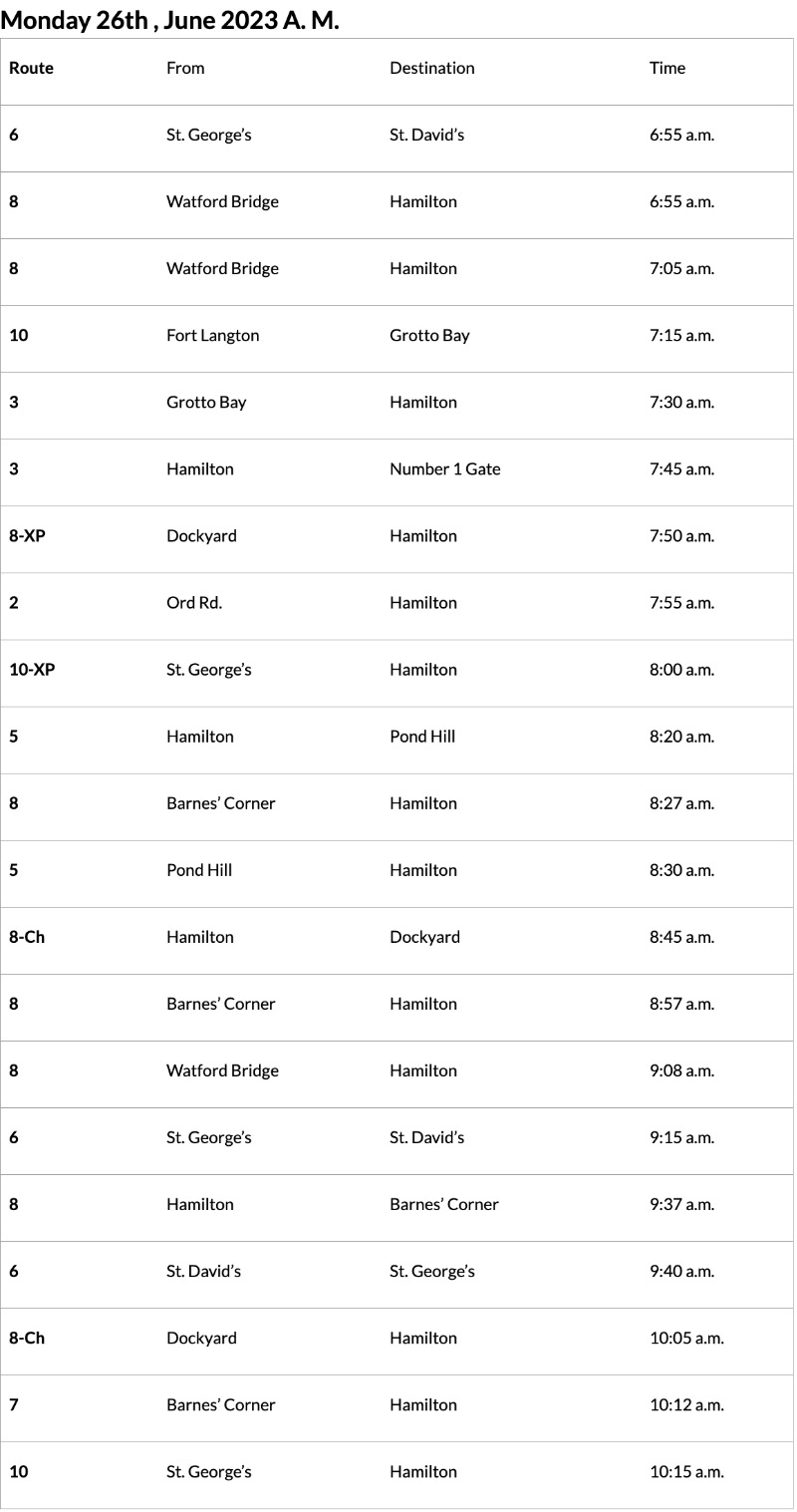The width and height of the screenshot is (797, 1512).
Task: Click the Route column header
Action: coord(31,68)
